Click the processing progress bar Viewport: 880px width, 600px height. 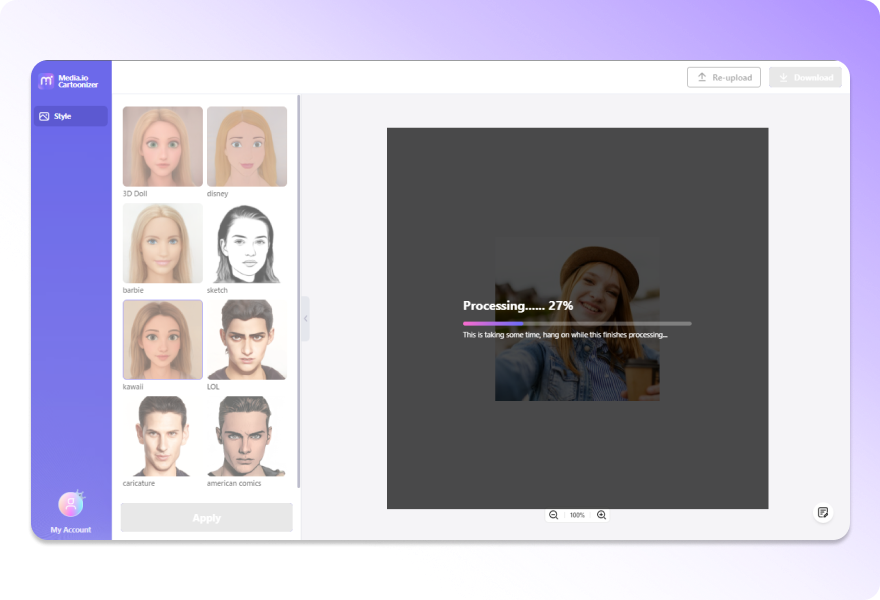click(576, 323)
